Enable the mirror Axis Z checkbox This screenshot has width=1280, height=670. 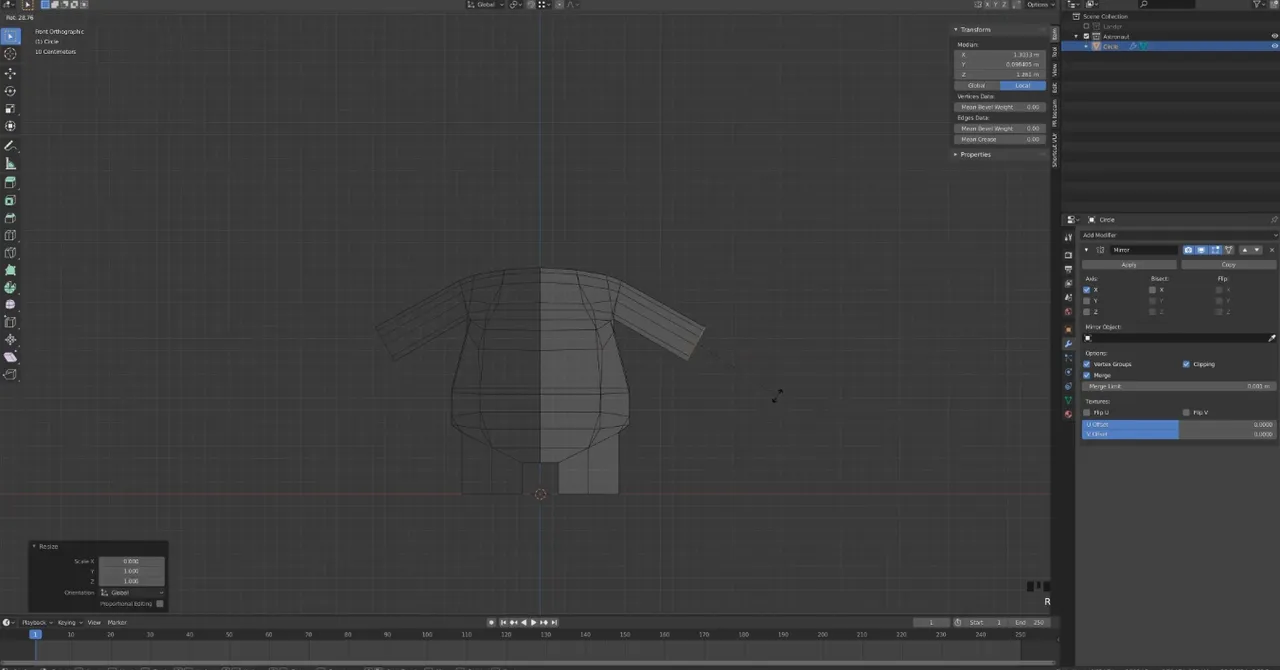coord(1087,312)
